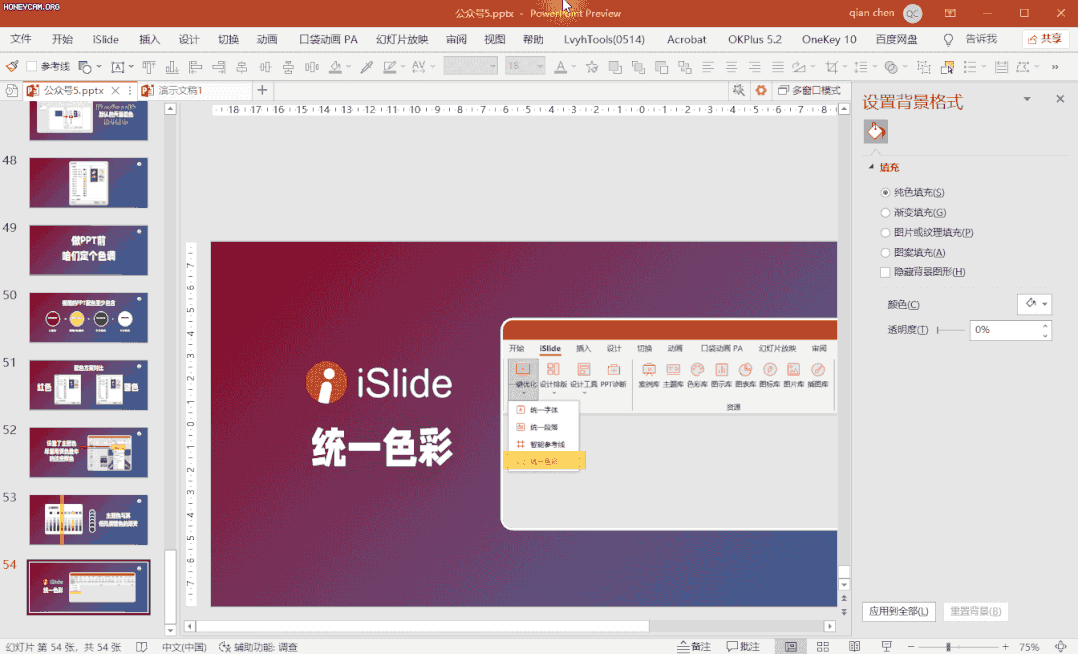Check 隐藏背景图形 checkbox
Screen dimensions: 1078x654
click(x=885, y=272)
